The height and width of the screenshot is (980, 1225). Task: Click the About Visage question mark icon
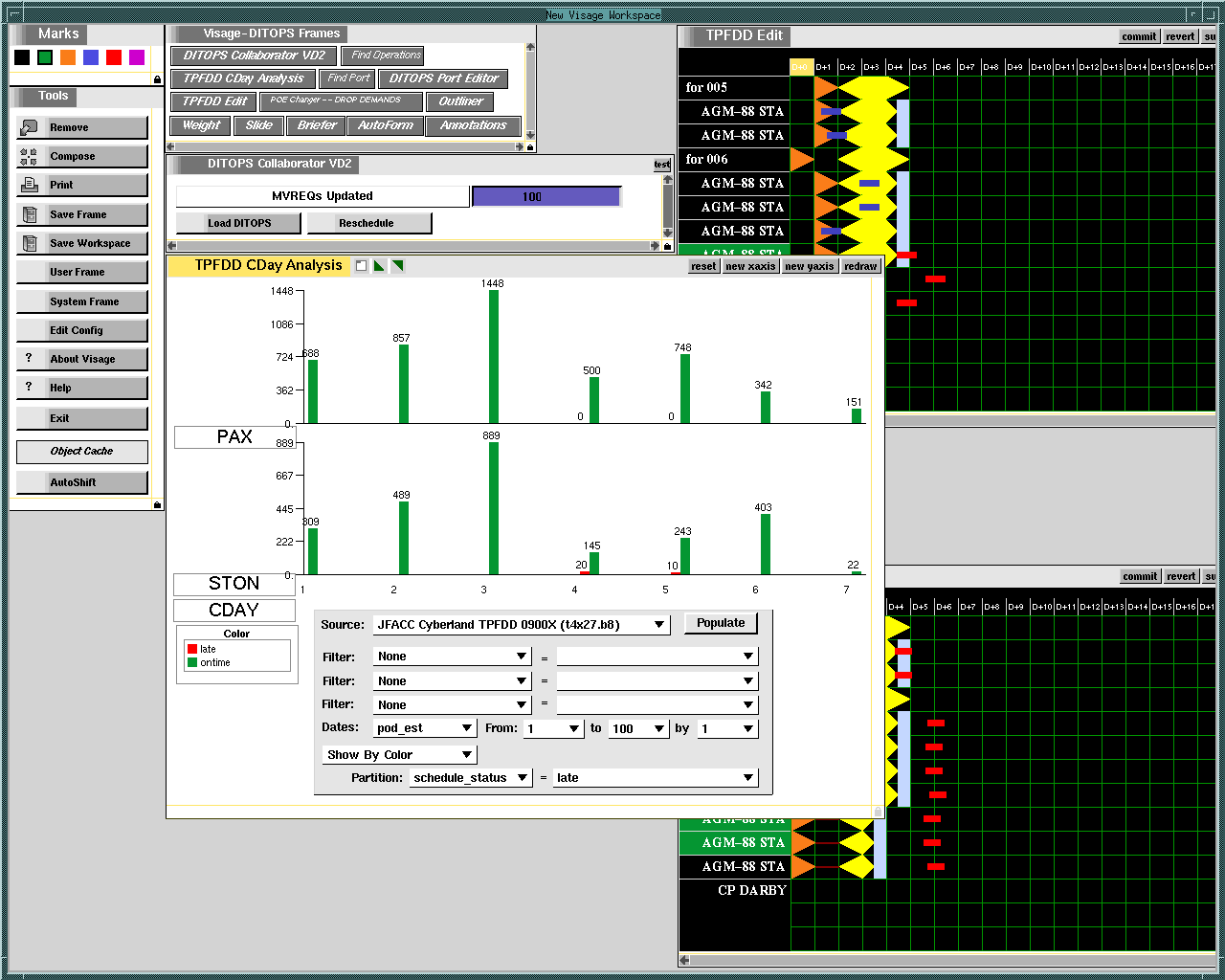29,359
